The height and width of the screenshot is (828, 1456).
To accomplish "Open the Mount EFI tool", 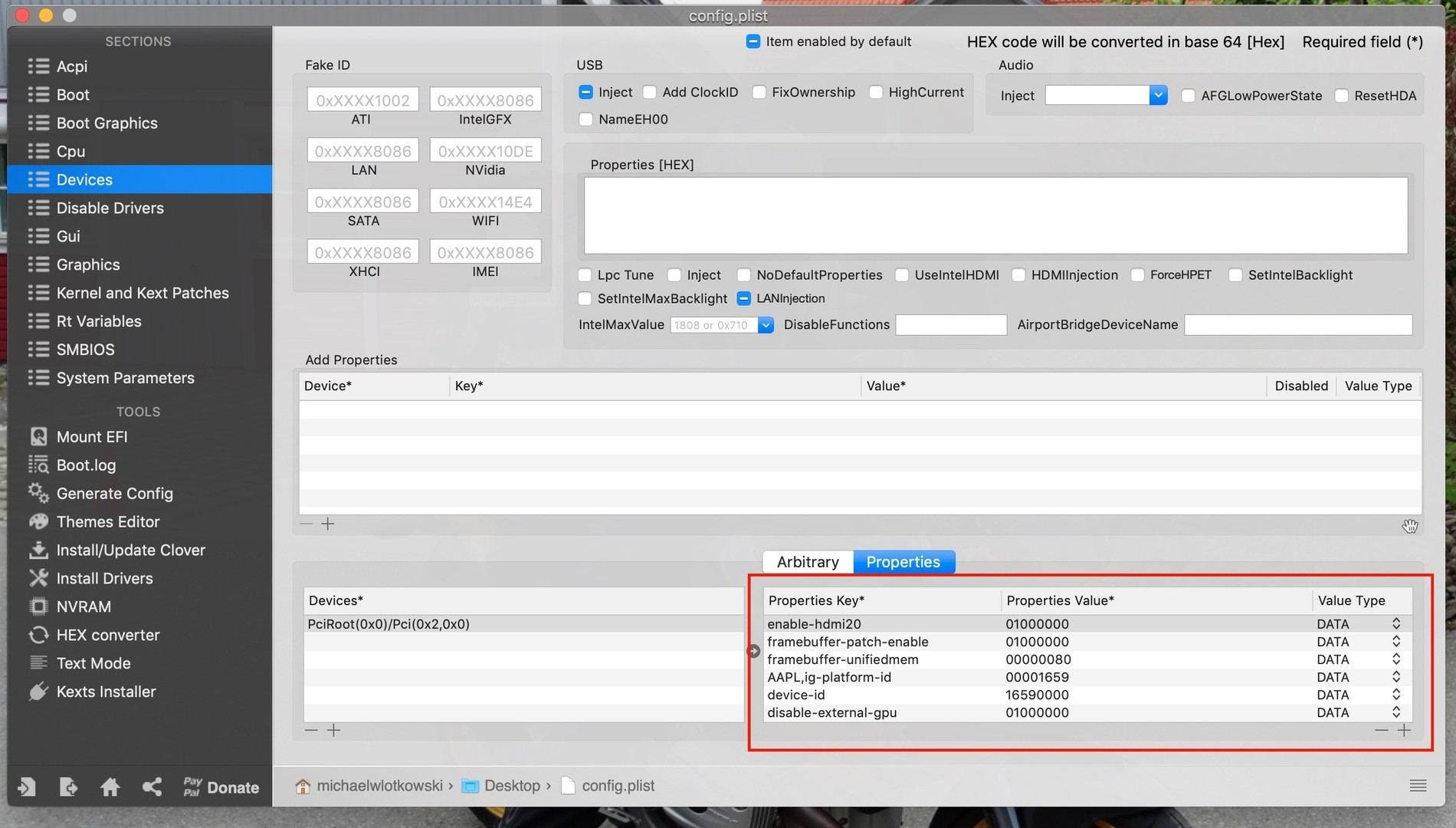I will click(x=91, y=437).
